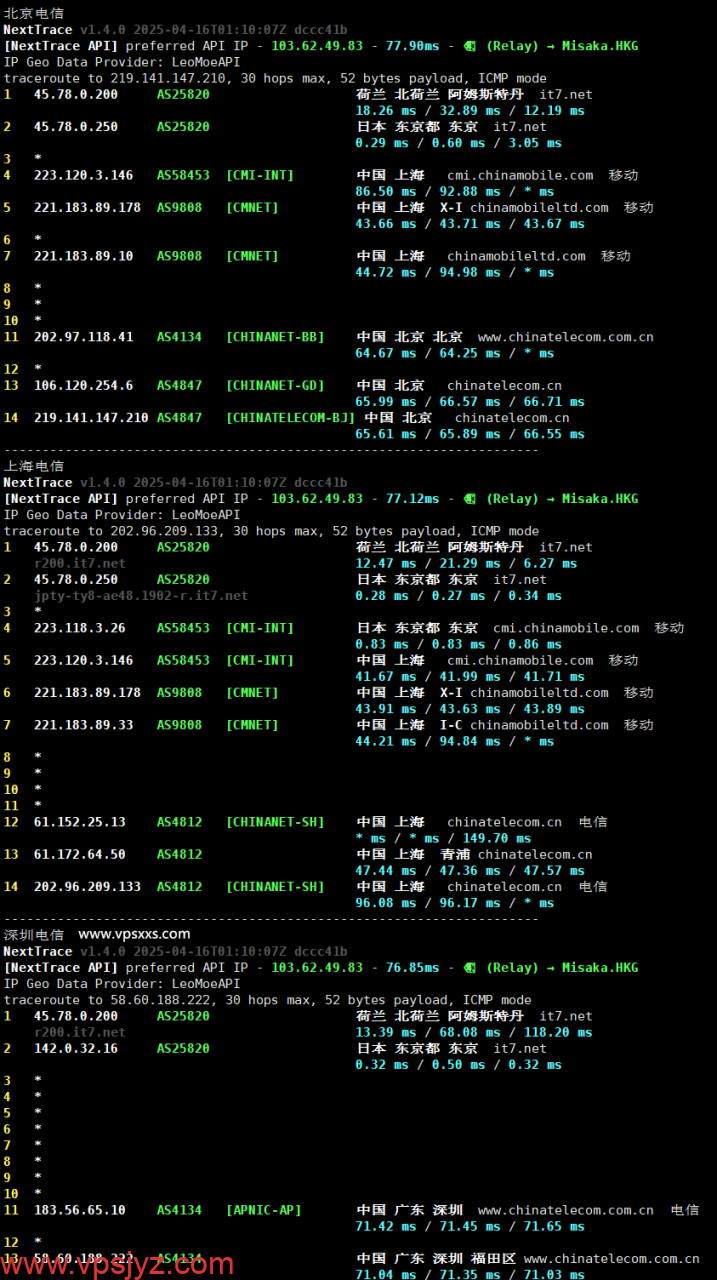Select the 77.12ms API latency value
The image size is (717, 1280).
coord(412,498)
